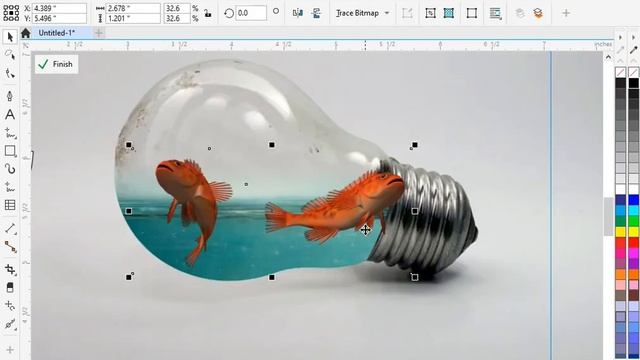Click the Y position field
This screenshot has height=360, width=640.
(59, 18)
